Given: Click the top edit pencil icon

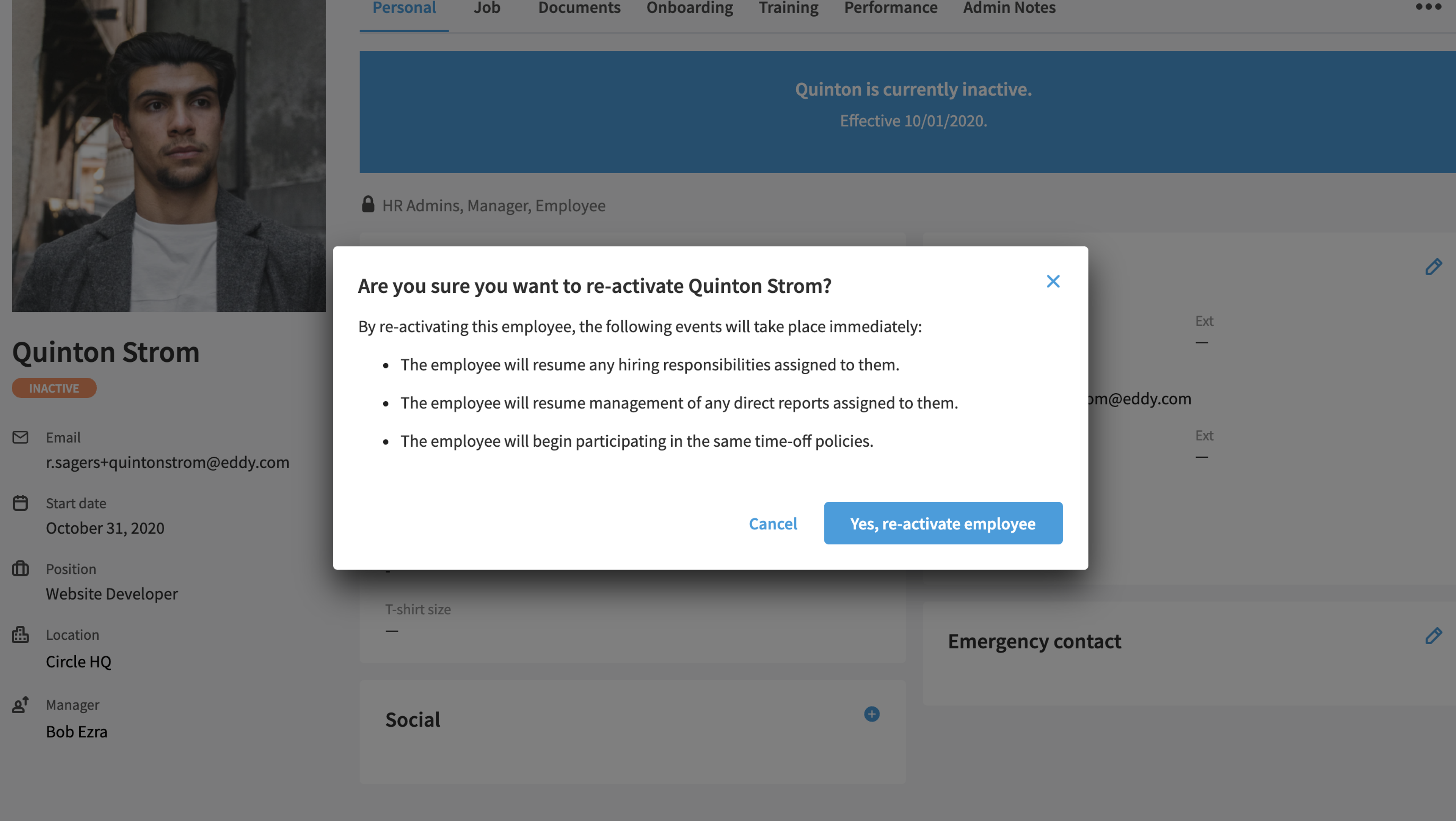Looking at the screenshot, I should tap(1433, 267).
